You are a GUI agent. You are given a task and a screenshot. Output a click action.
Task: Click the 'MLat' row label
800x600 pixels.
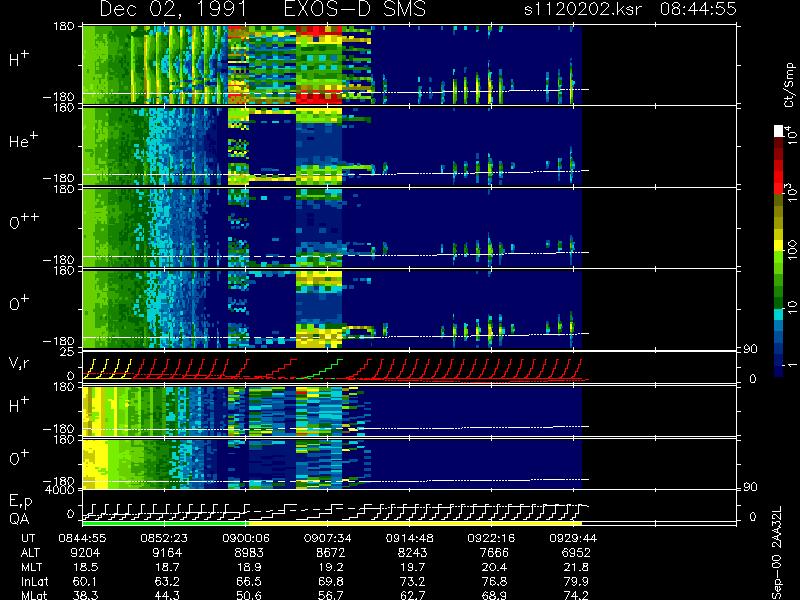34,595
